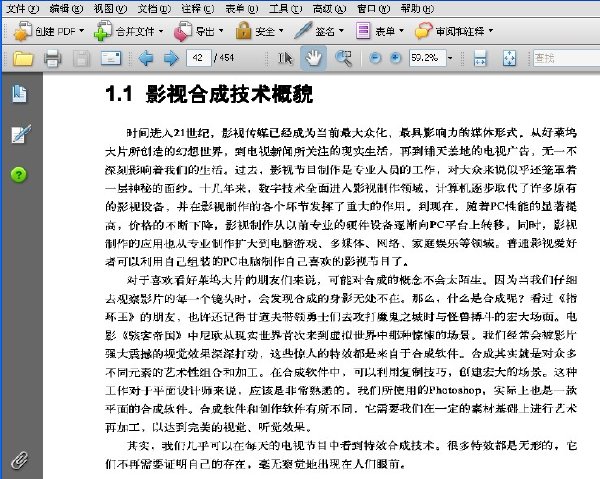Expand the 创建 PDF dropdown arrow
This screenshot has height=479, width=600.
tap(82, 31)
